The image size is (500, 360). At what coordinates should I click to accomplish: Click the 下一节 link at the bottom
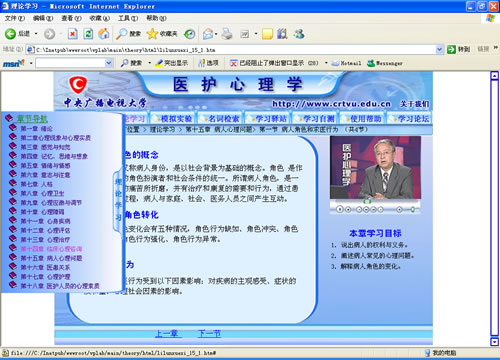coord(209,333)
